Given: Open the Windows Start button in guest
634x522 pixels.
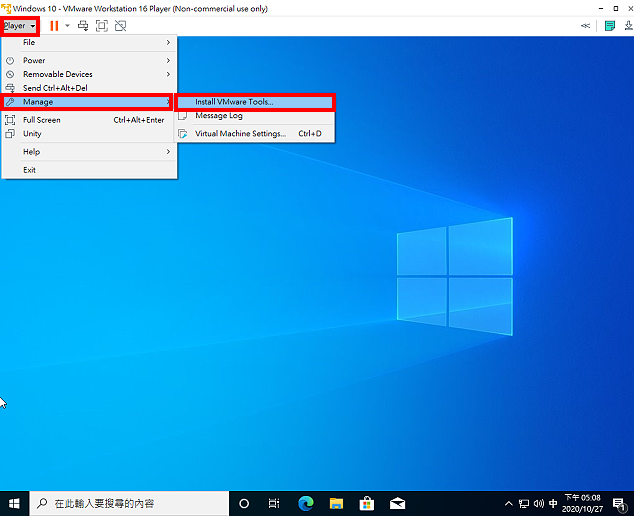Looking at the screenshot, I should tap(14, 504).
